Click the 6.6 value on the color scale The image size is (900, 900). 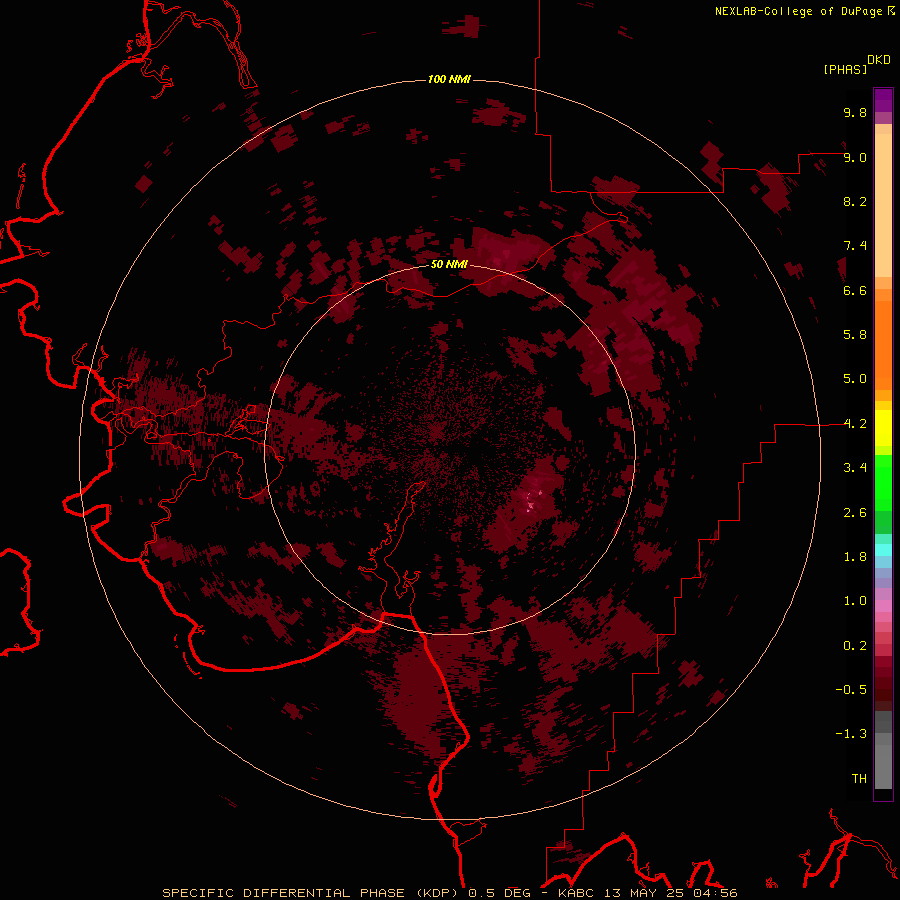pyautogui.click(x=855, y=290)
